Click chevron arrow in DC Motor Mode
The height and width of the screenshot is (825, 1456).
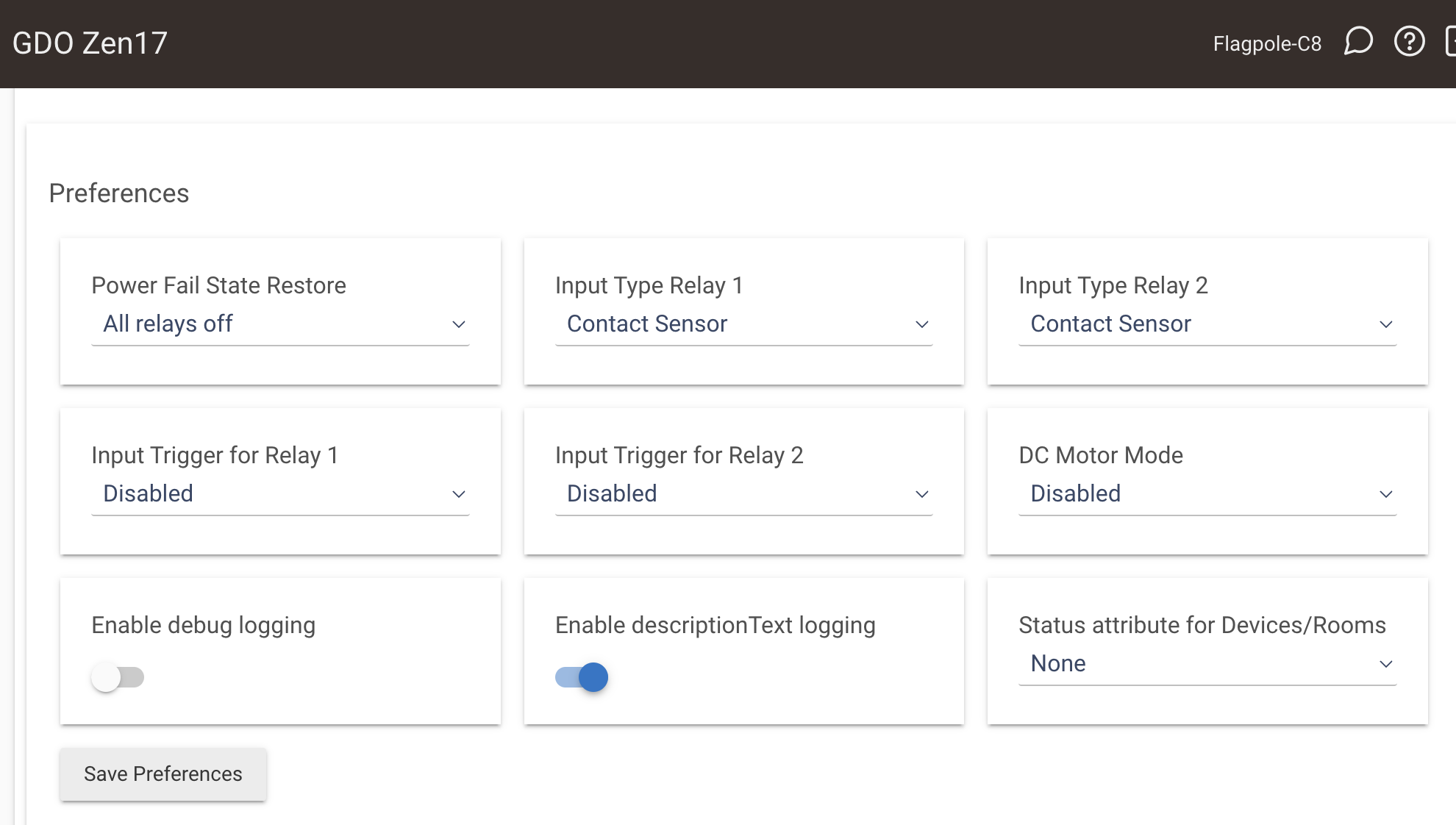(1386, 495)
